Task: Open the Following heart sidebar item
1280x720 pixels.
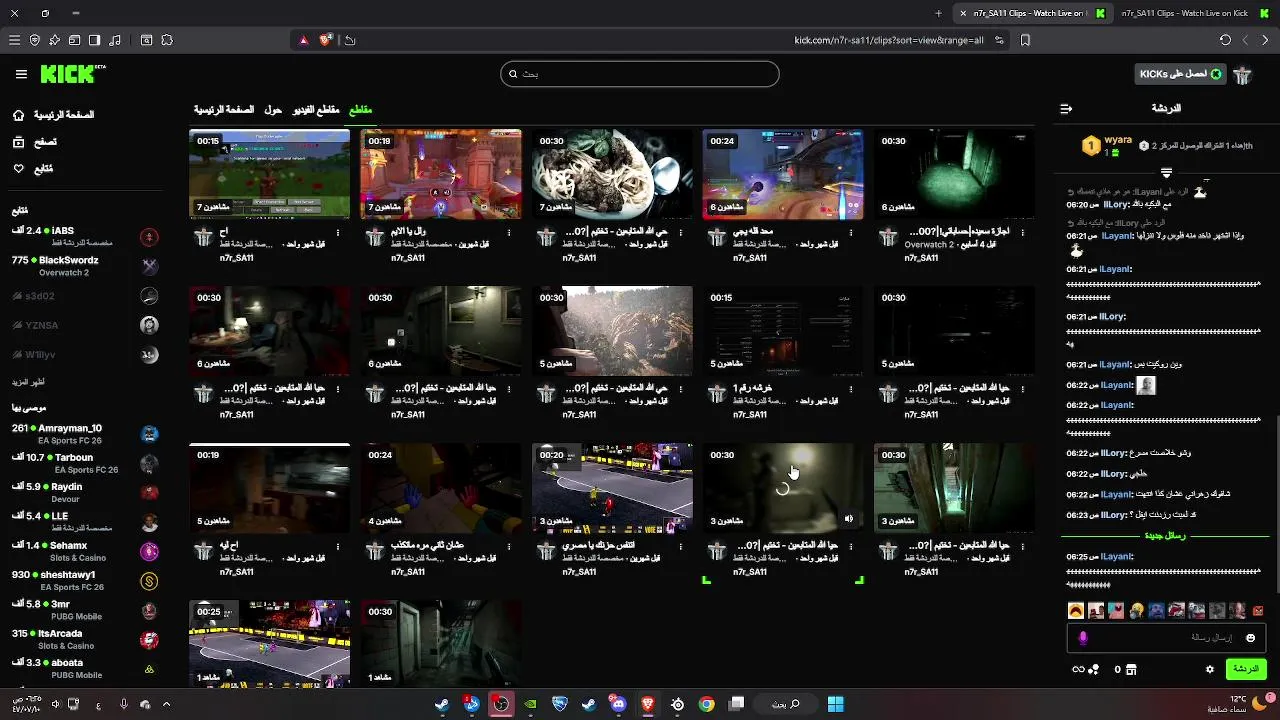Action: 33,169
